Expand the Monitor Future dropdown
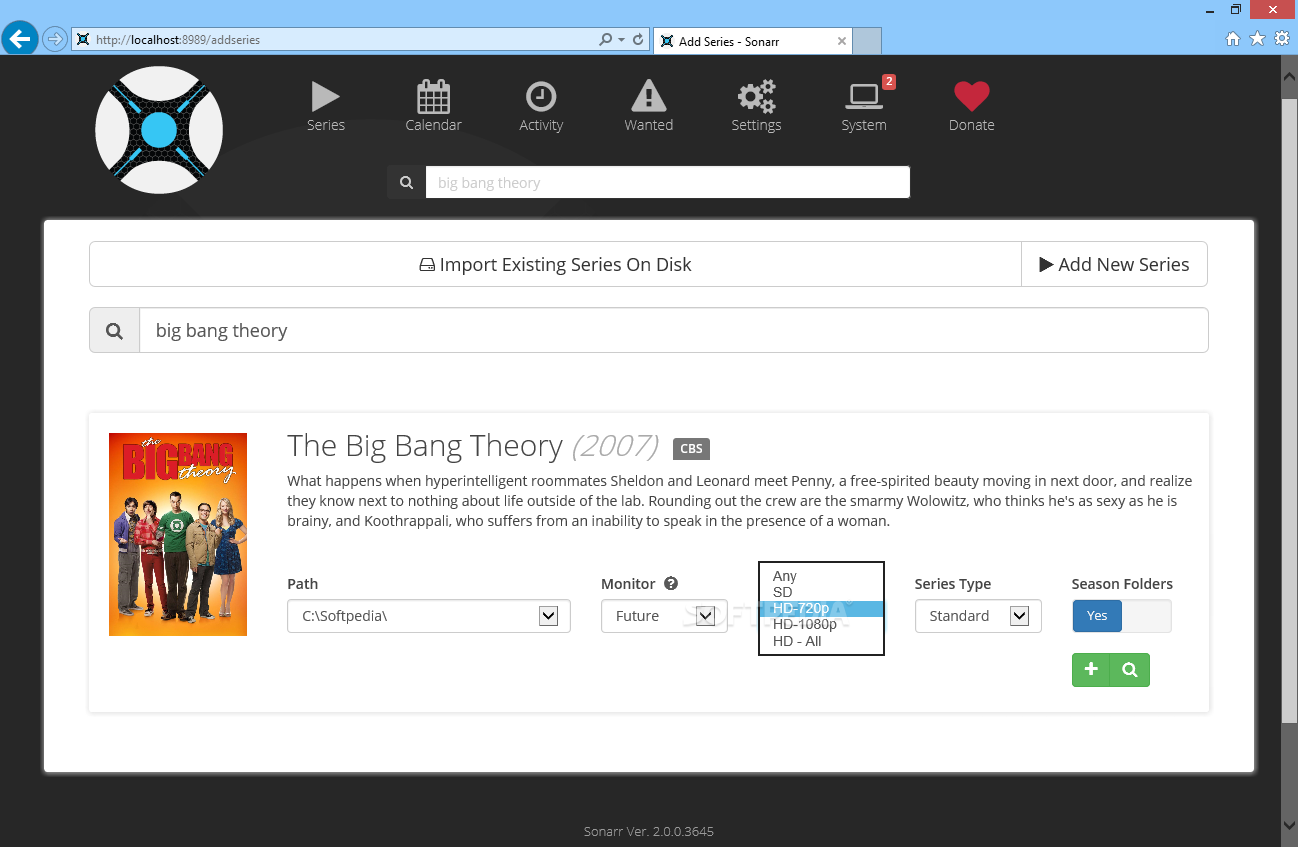1298x847 pixels. point(705,616)
